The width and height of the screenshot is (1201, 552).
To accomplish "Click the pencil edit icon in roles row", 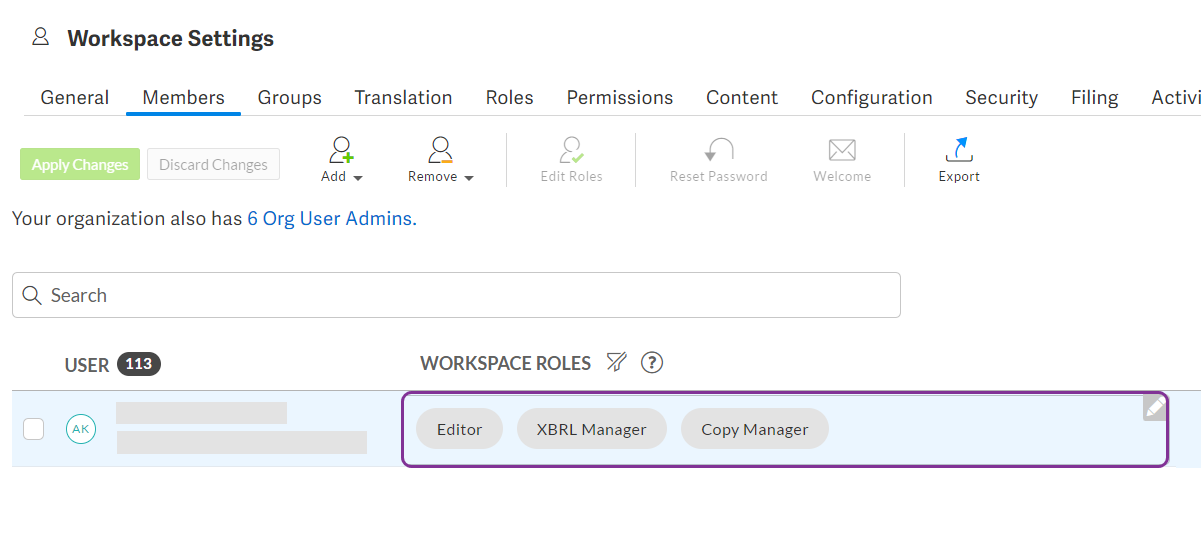I will (x=1154, y=408).
